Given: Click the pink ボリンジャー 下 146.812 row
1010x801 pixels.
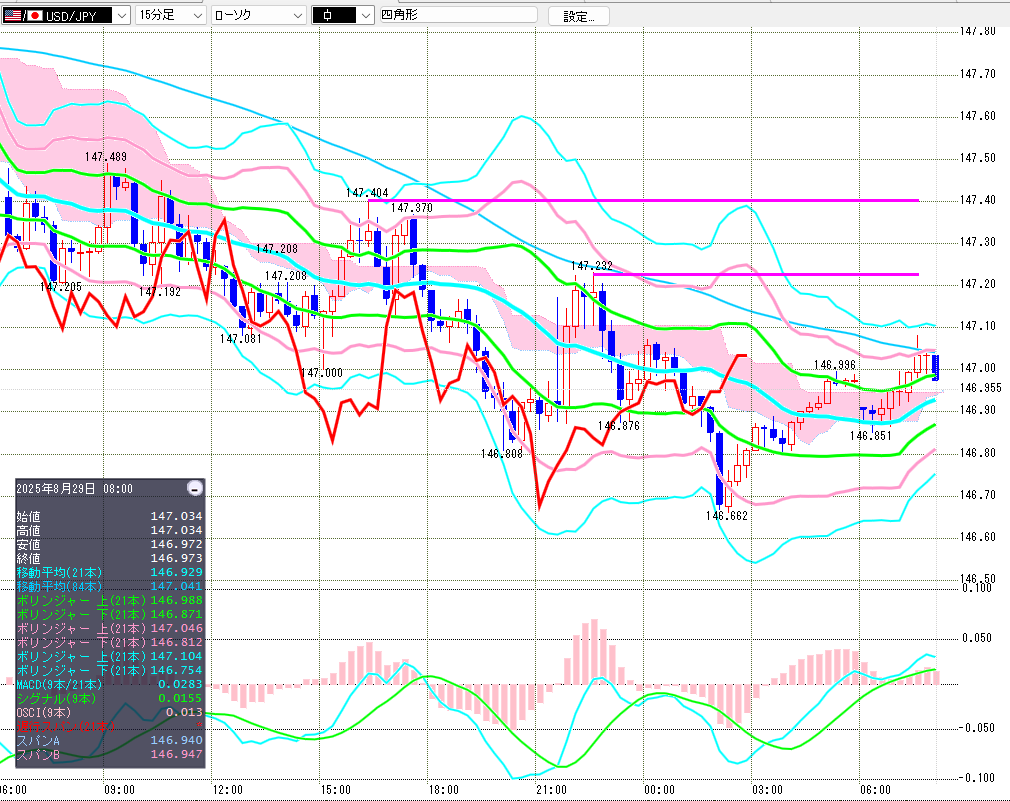Looking at the screenshot, I should 110,643.
